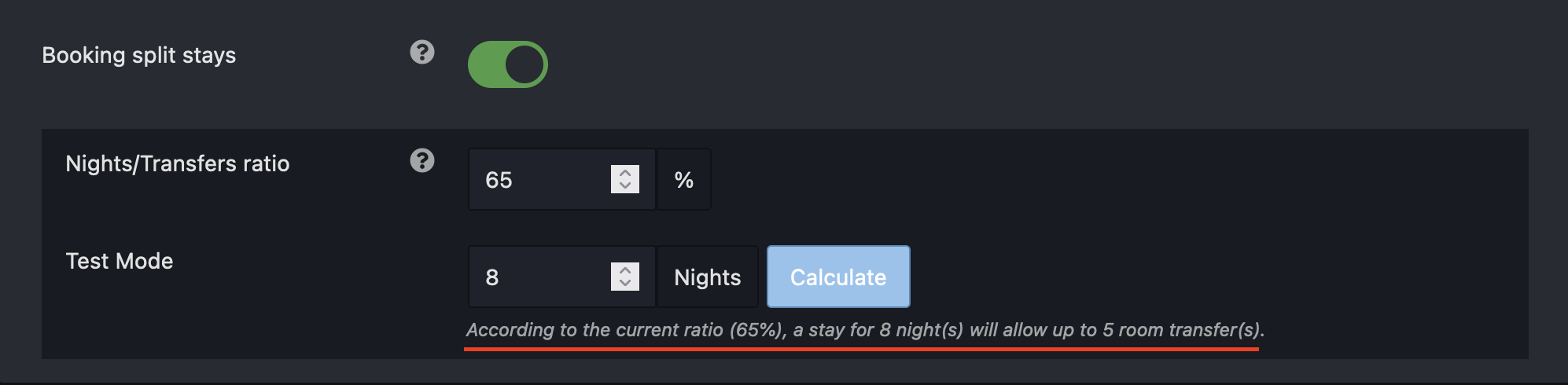The image size is (1568, 385).
Task: Click blank area right of the green toggle
Action: [x=1022, y=64]
